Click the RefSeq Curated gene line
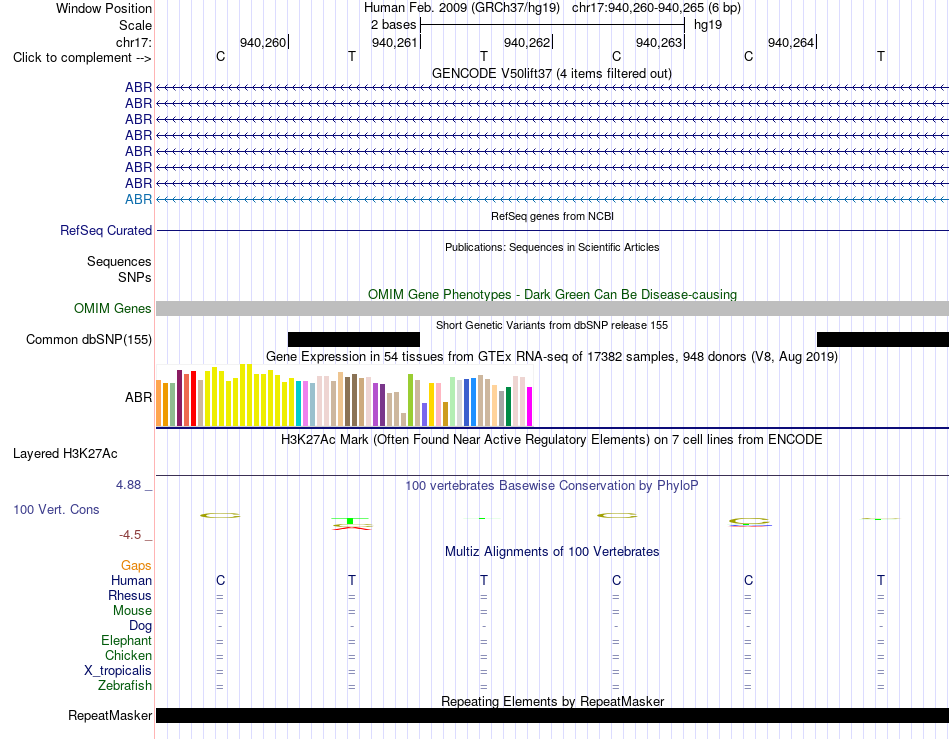 pyautogui.click(x=553, y=230)
